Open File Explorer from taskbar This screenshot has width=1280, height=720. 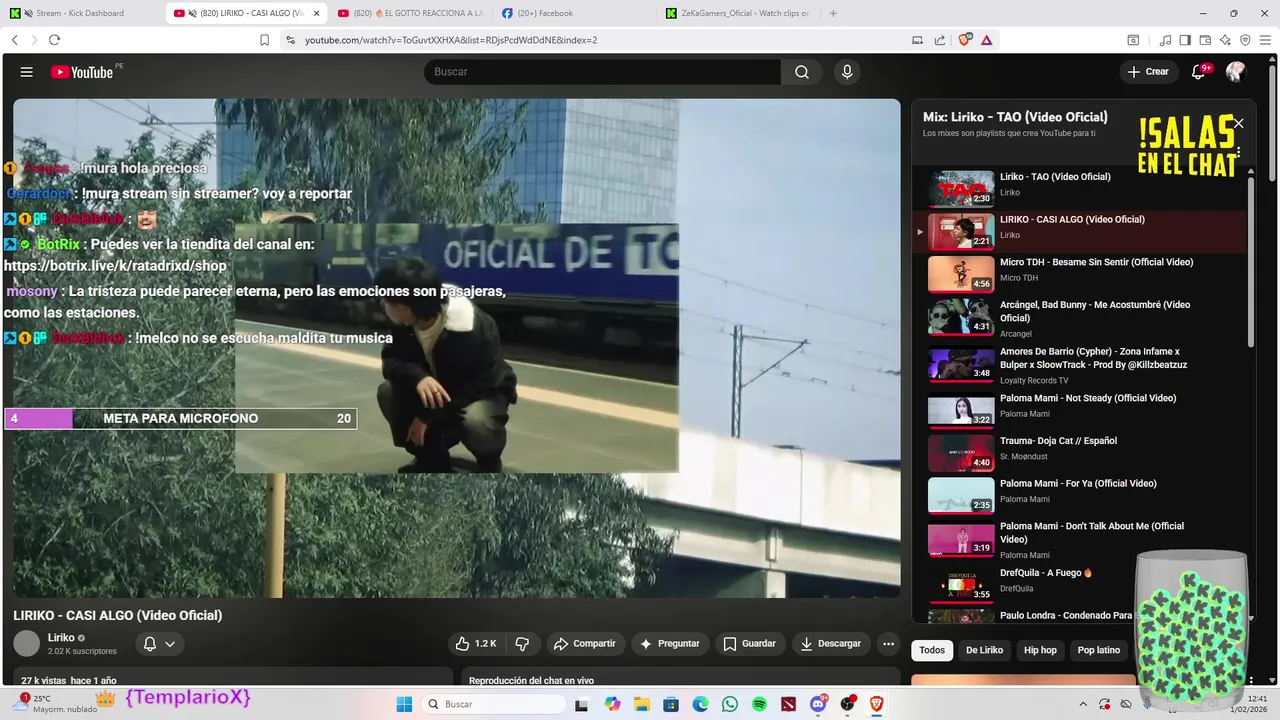641,704
